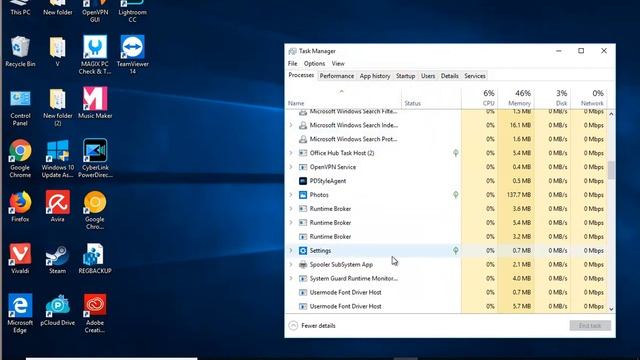640x360 pixels.
Task: Click the scrollbar down arrow in process list
Action: (611, 309)
